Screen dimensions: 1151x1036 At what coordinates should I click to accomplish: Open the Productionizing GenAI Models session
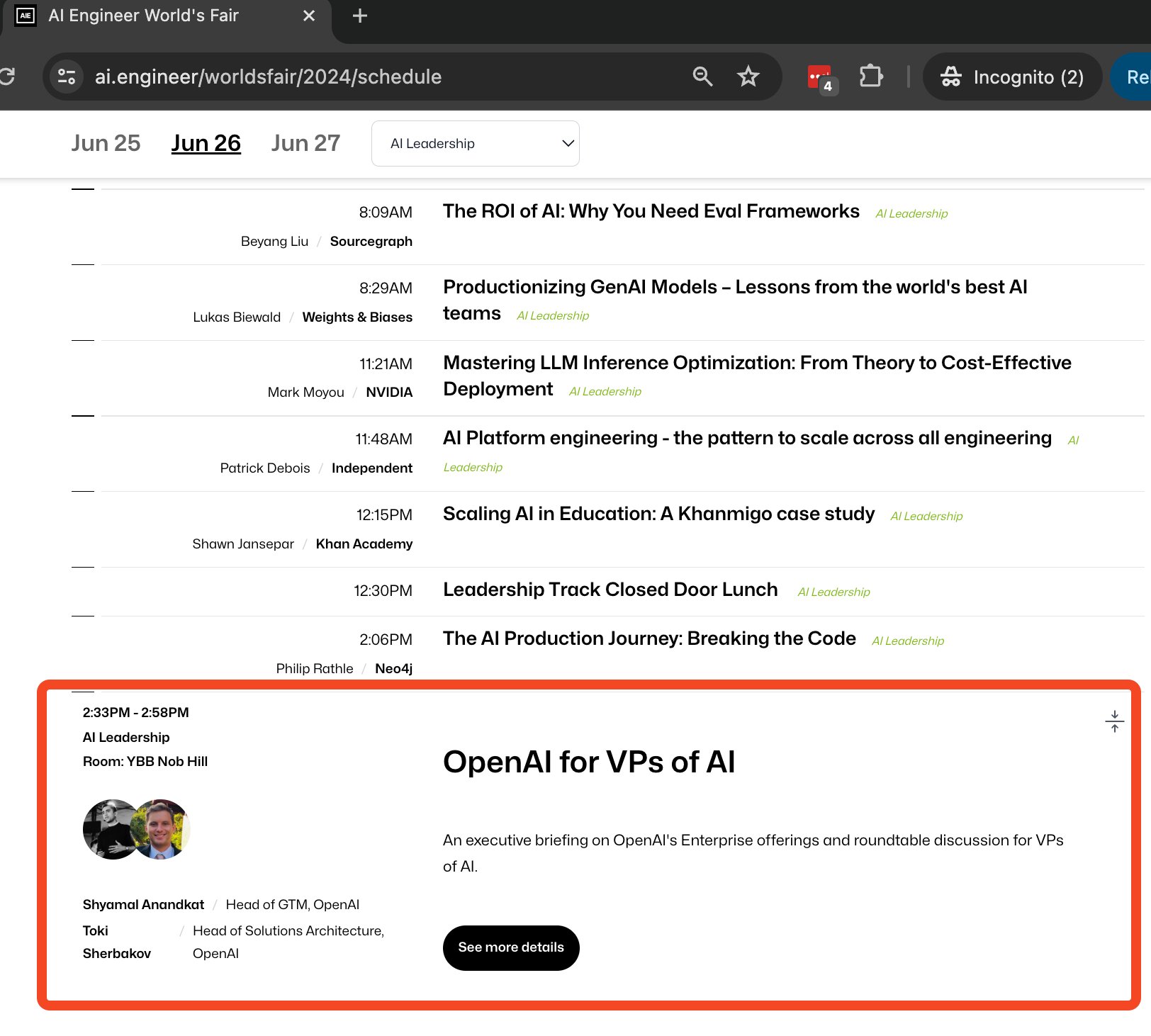(735, 300)
